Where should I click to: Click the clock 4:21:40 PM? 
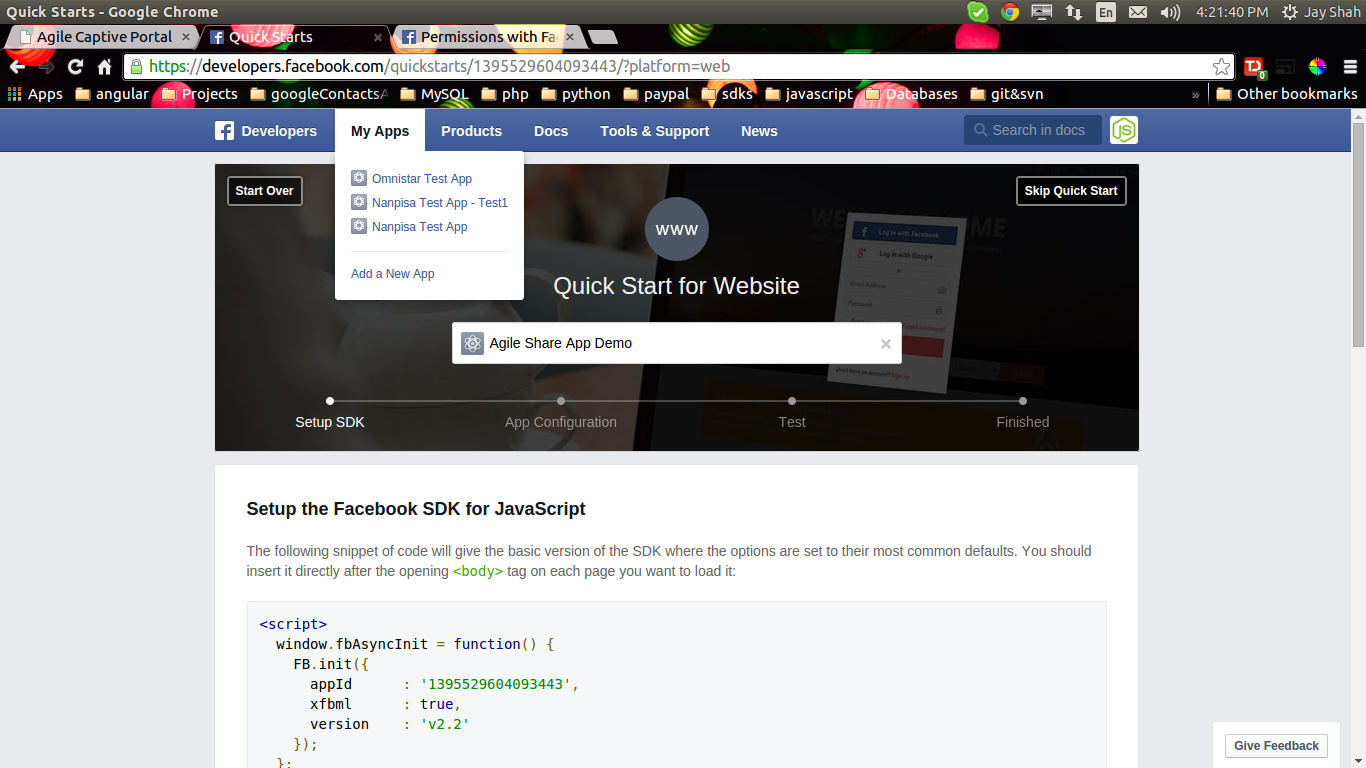tap(1232, 12)
